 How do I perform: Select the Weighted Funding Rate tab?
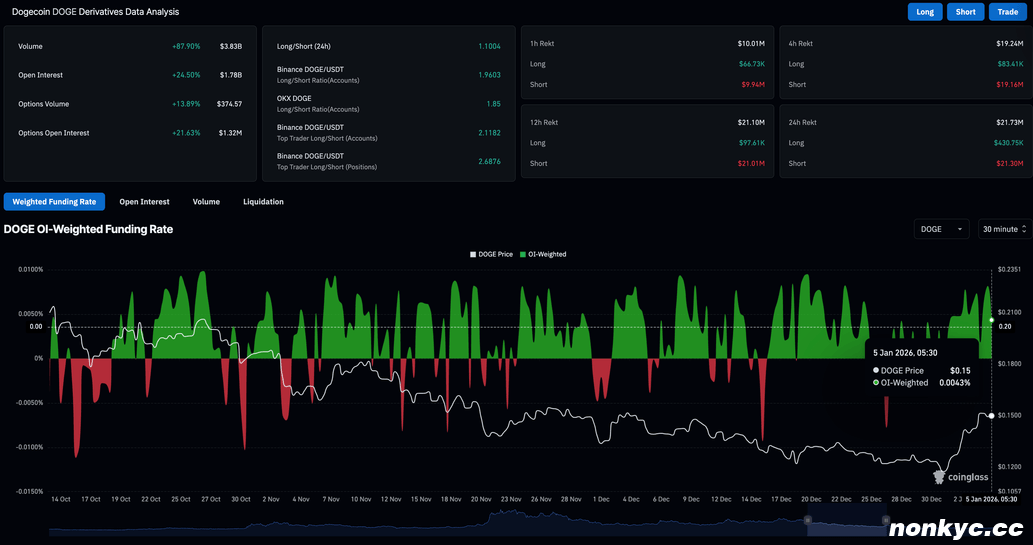(54, 202)
